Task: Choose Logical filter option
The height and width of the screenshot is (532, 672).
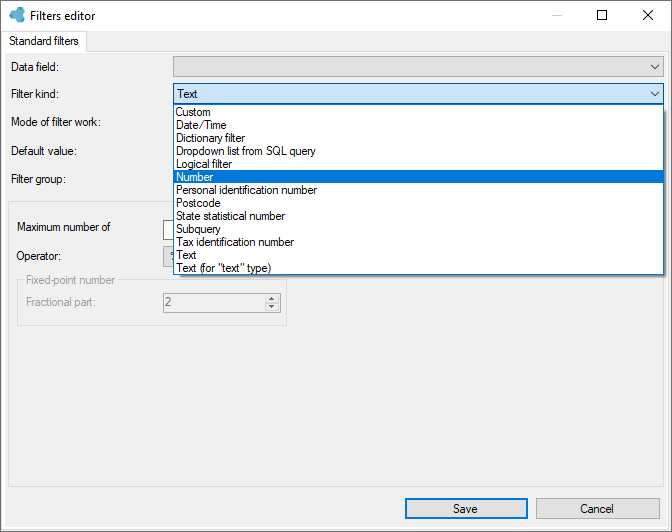Action: [418, 164]
